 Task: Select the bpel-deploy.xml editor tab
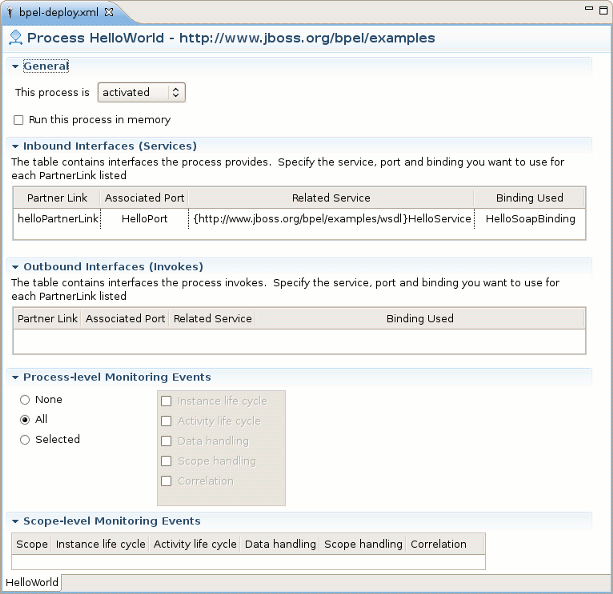tap(59, 12)
